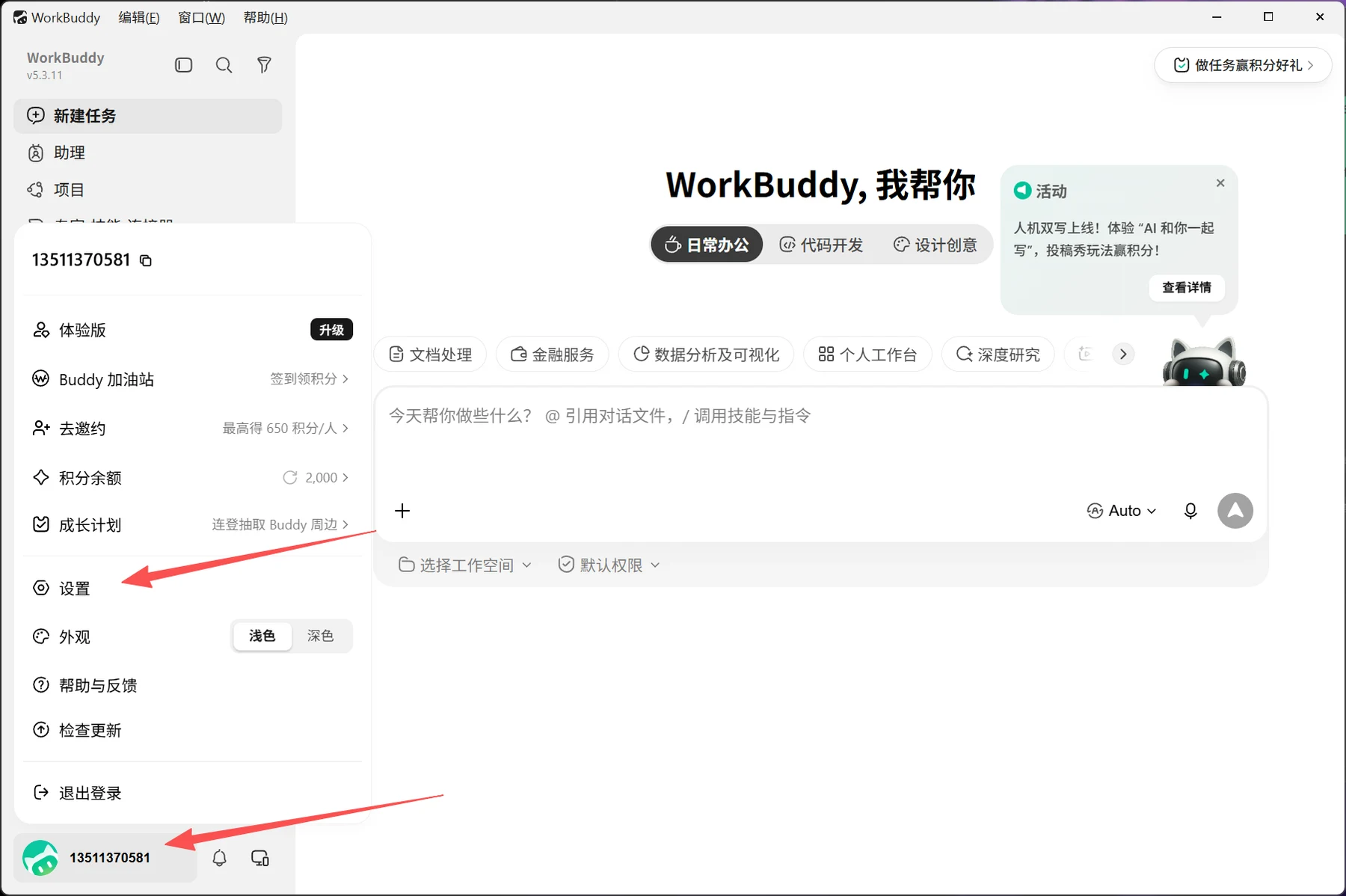1346x896 pixels.
Task: Select the 浅色 appearance option
Action: coord(262,636)
